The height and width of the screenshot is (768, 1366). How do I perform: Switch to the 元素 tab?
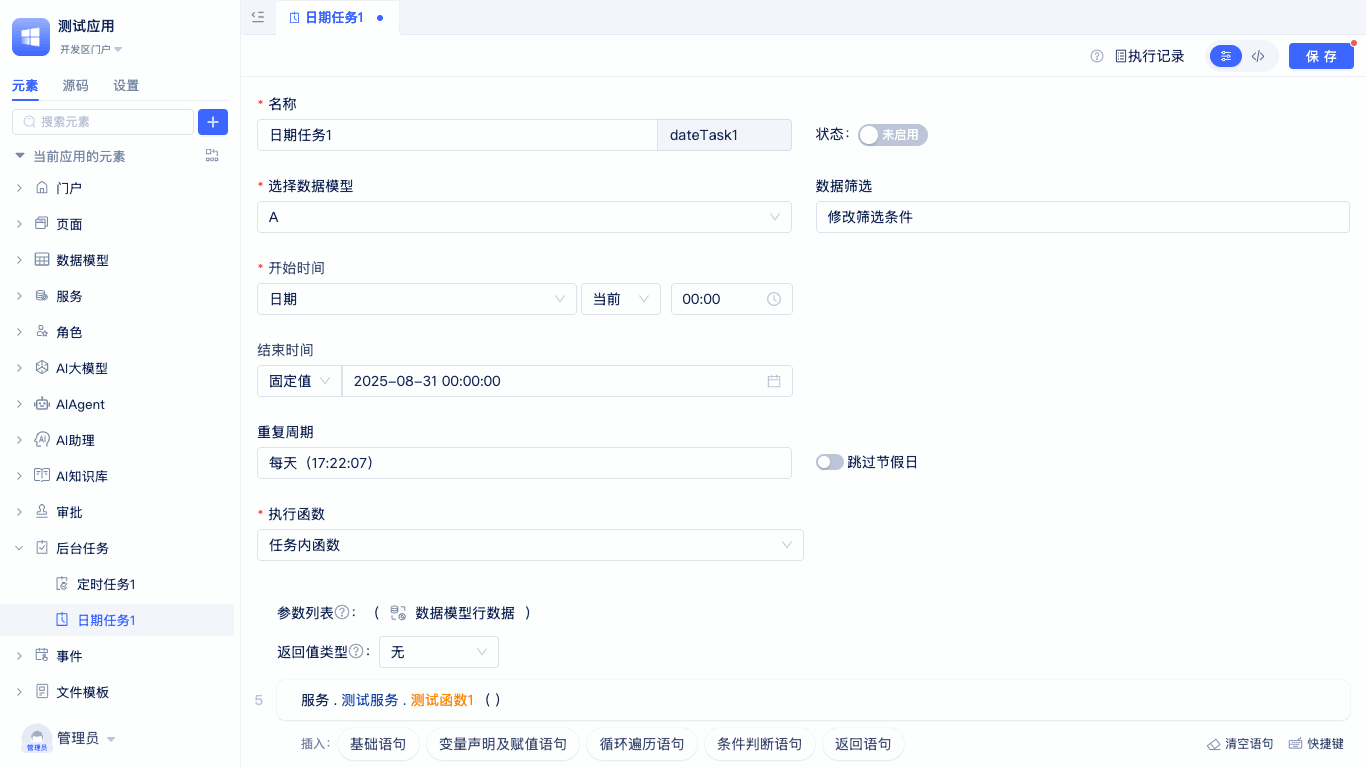(x=25, y=86)
